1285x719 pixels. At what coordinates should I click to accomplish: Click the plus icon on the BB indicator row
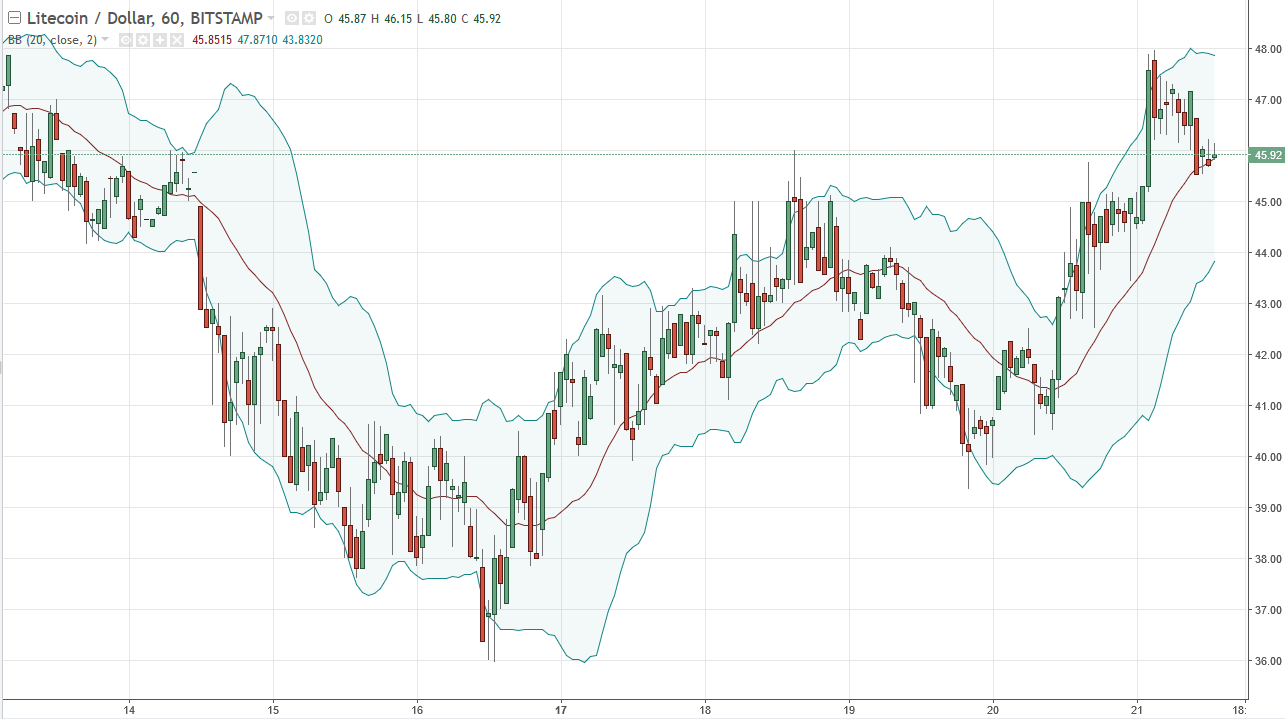[160, 40]
